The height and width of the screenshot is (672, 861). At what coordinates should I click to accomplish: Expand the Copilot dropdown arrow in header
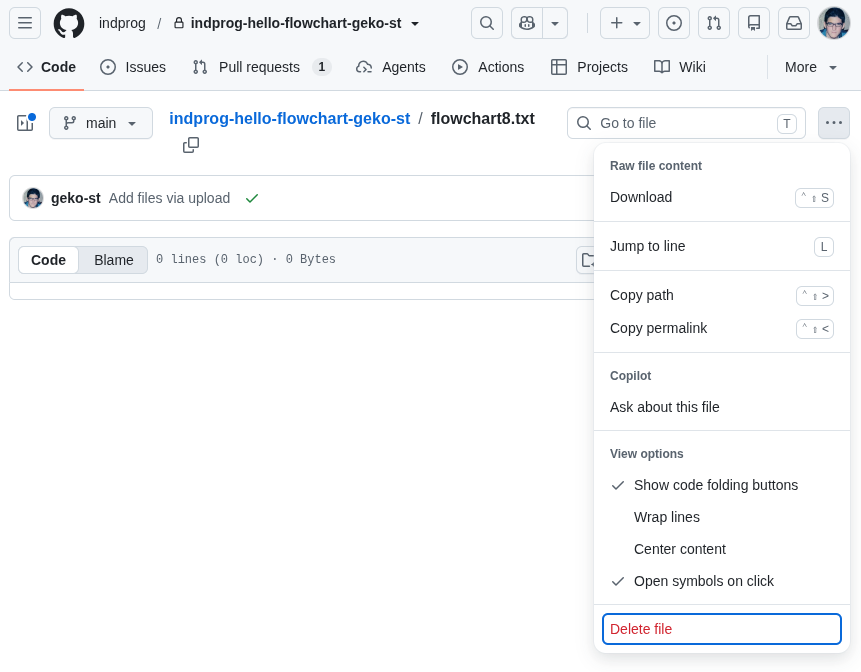[555, 23]
